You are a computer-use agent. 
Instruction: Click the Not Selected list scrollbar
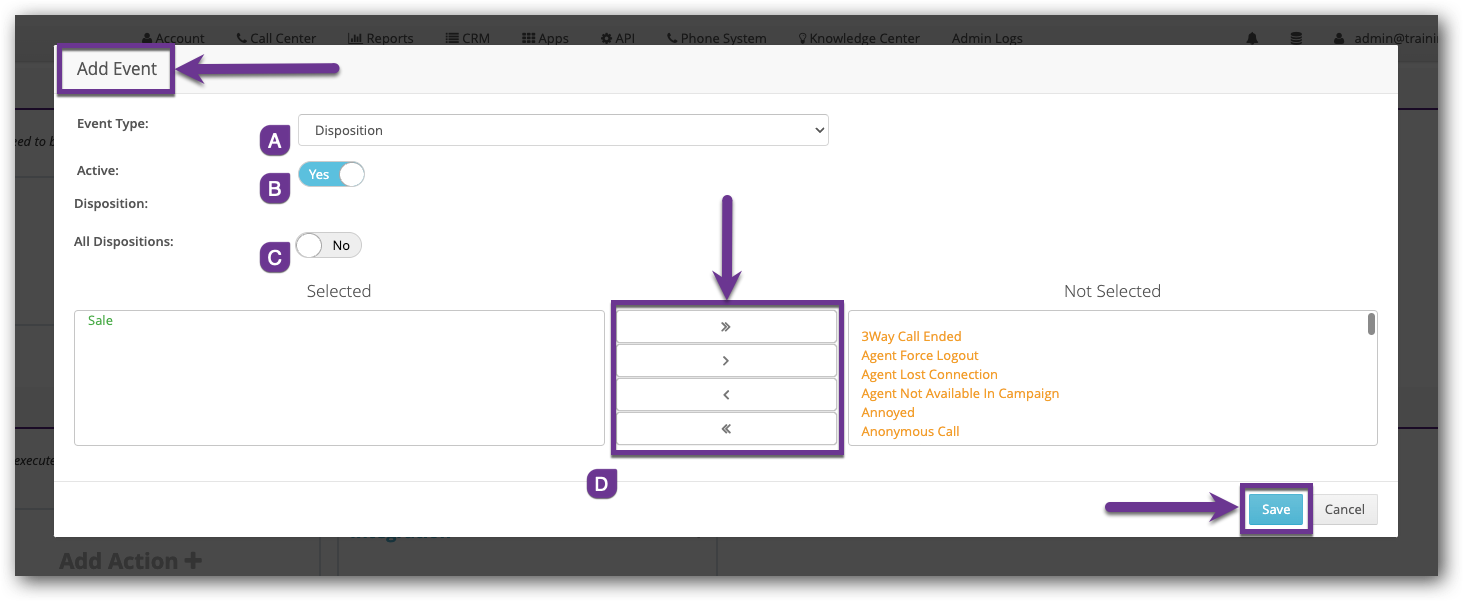pos(1371,324)
